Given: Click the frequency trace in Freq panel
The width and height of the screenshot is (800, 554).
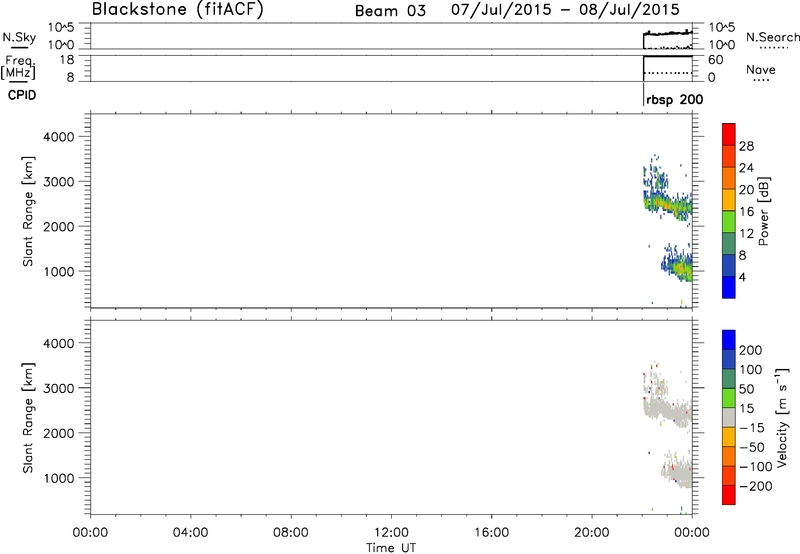Looking at the screenshot, I should 668,57.
